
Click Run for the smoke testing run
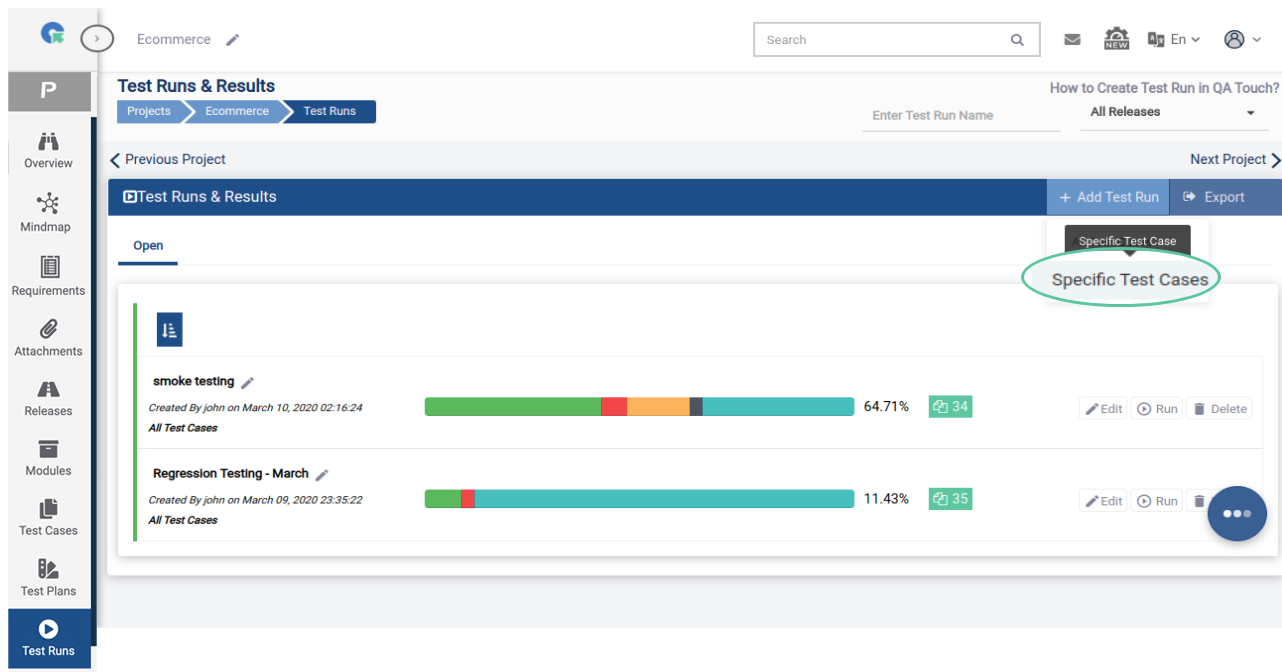click(1157, 408)
